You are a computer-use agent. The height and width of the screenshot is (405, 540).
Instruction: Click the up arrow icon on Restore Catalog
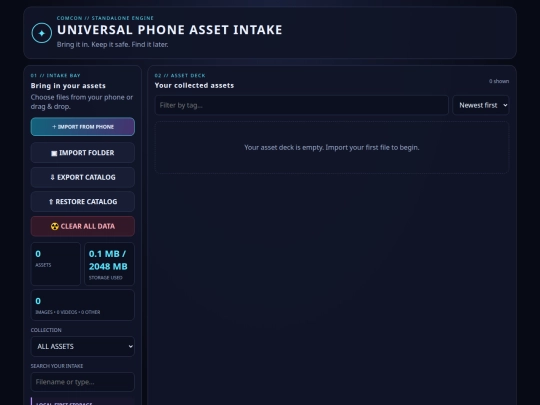tap(51, 202)
